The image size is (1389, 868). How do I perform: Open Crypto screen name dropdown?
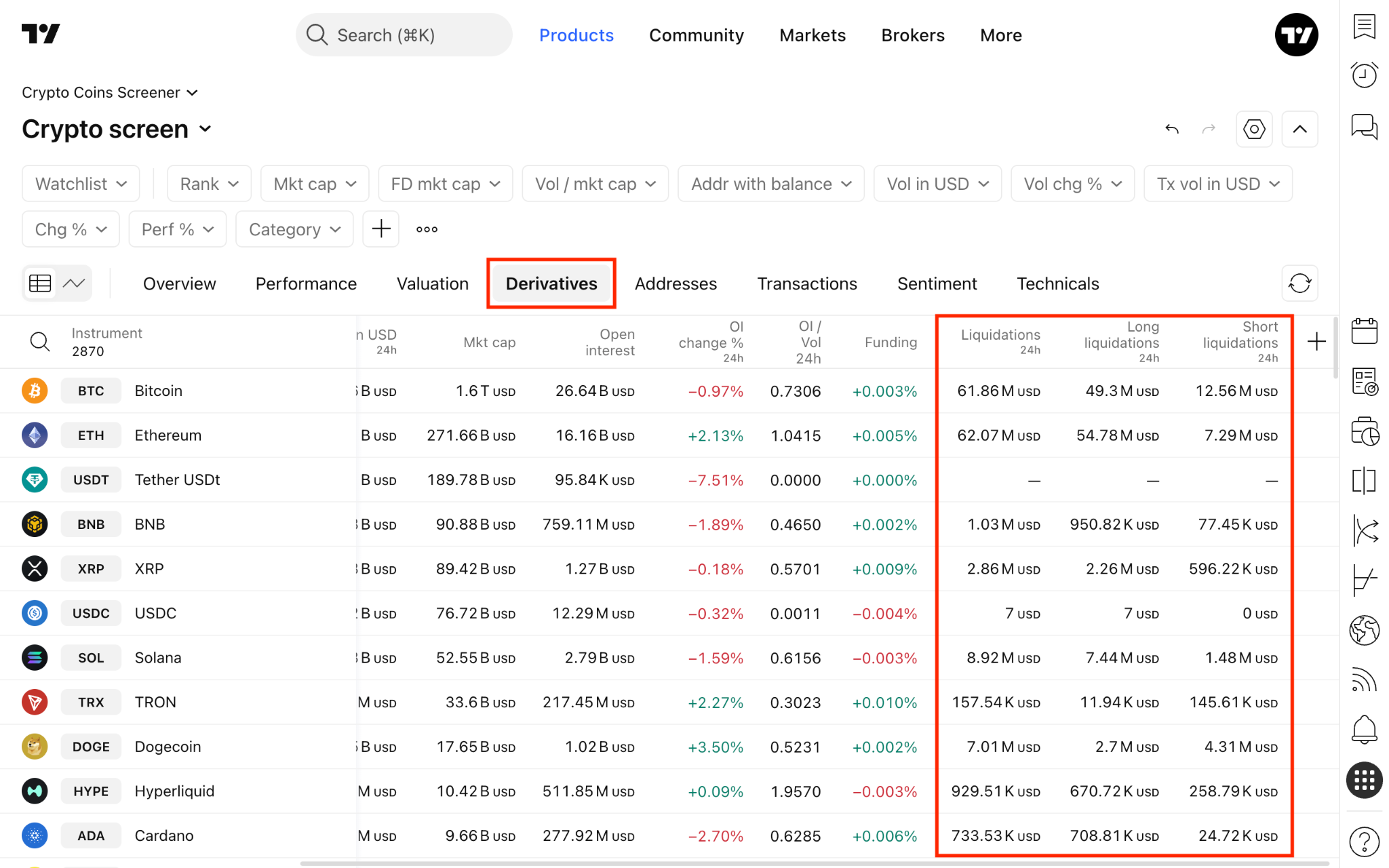117,129
